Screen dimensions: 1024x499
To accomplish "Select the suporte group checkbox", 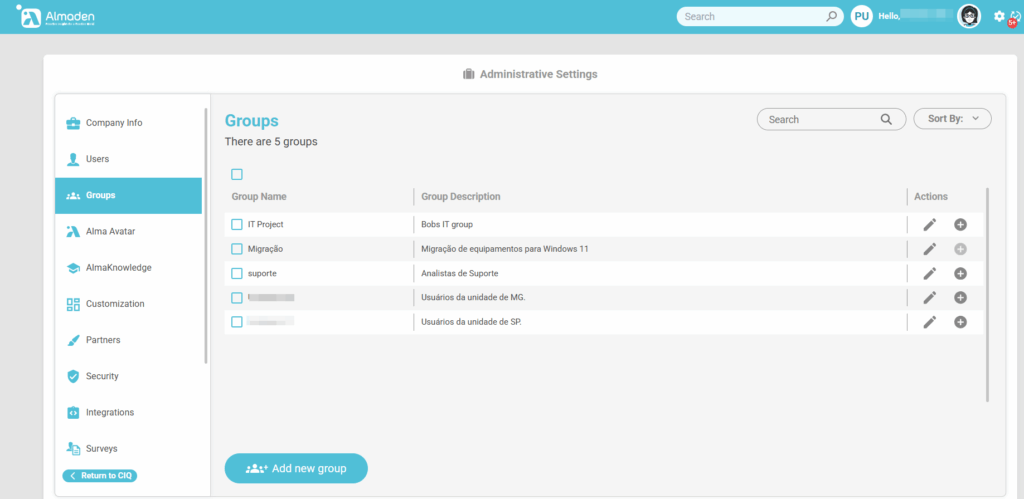I will 237,273.
